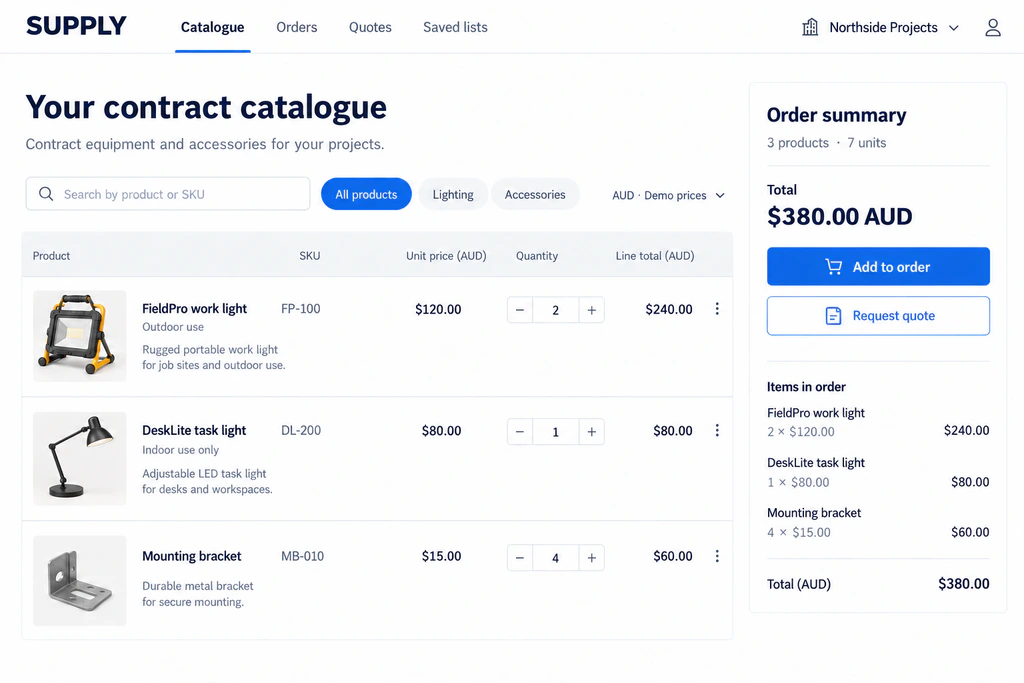Click the 2 × $120.00 summary line
Screen dimensions: 1024x683
click(x=801, y=432)
